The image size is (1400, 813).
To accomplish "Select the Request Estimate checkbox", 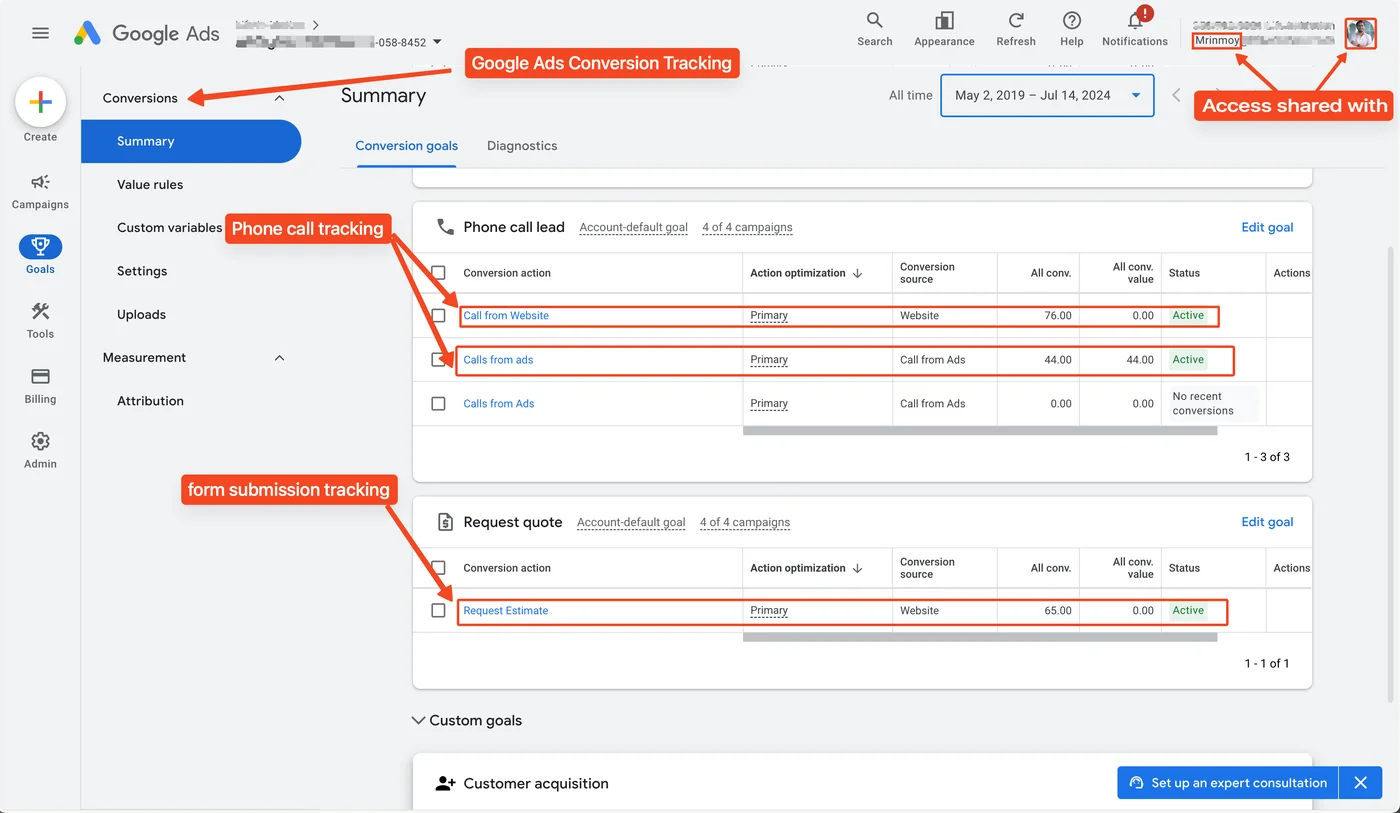I will (438, 610).
